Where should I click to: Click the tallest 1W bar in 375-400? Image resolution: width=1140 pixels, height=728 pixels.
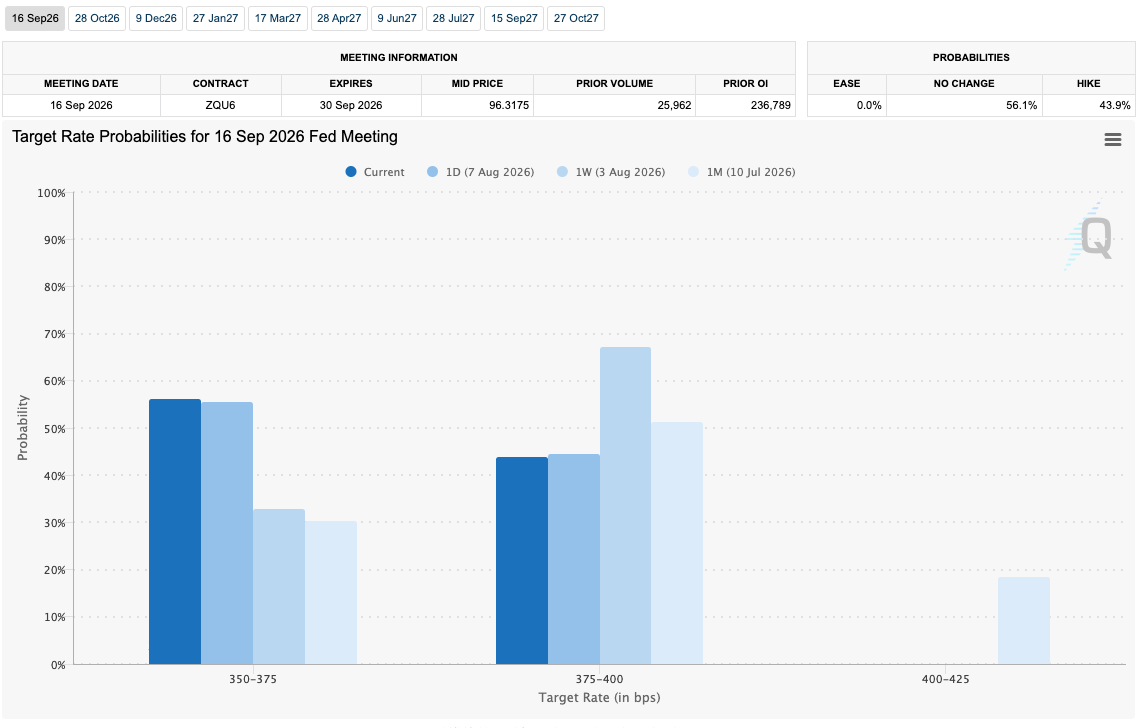point(625,505)
